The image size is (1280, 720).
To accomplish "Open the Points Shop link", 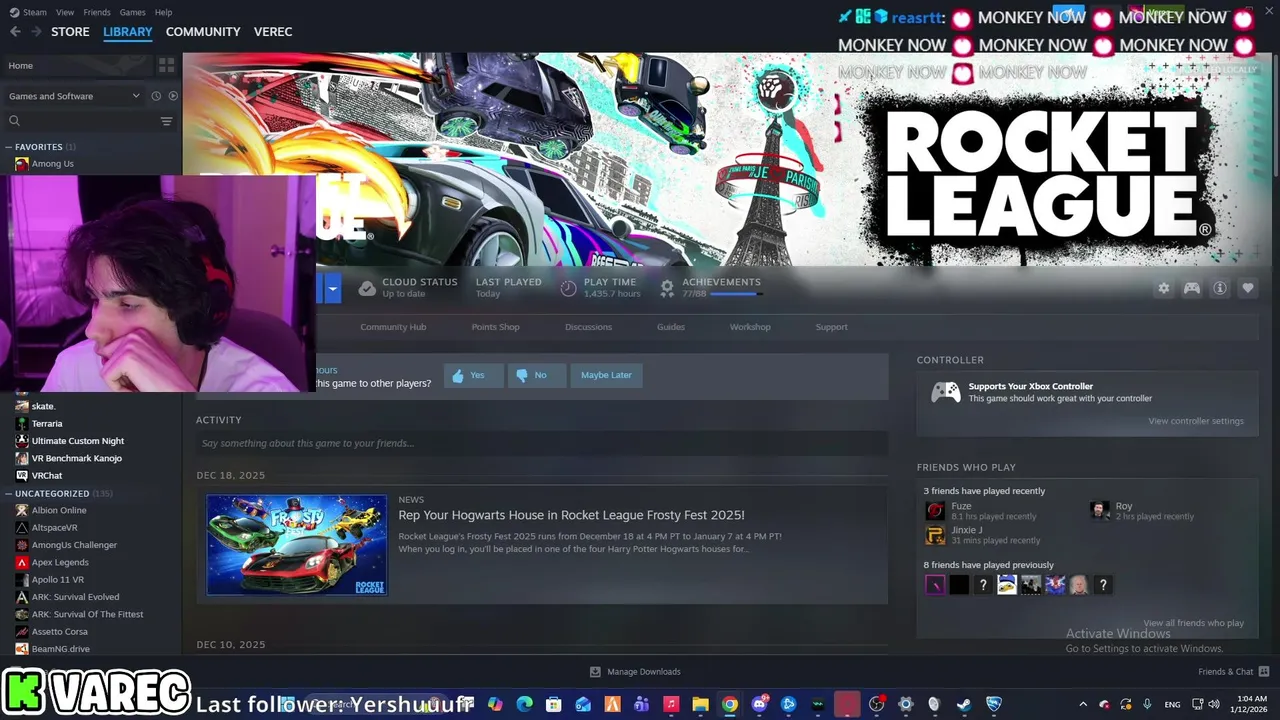I will pos(495,327).
